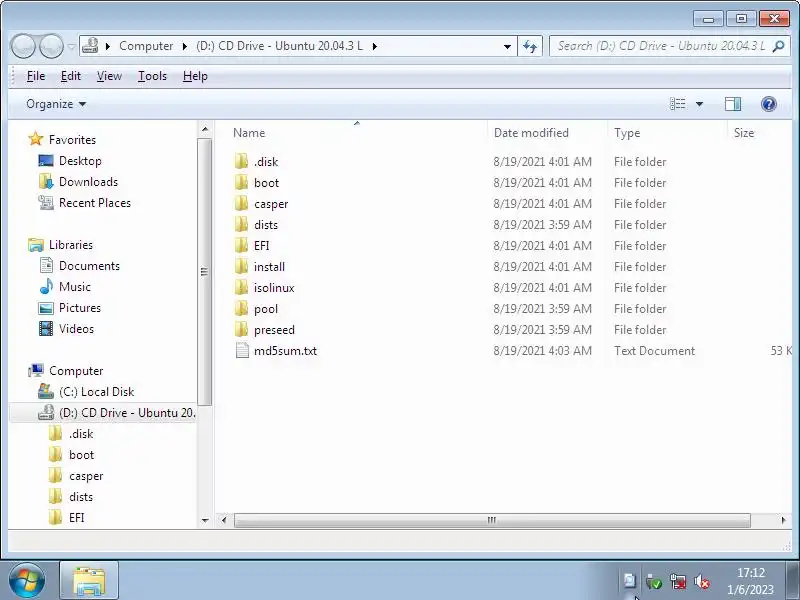Screen dimensions: 800x600
Task: Sort by the Type column header
Action: [627, 133]
